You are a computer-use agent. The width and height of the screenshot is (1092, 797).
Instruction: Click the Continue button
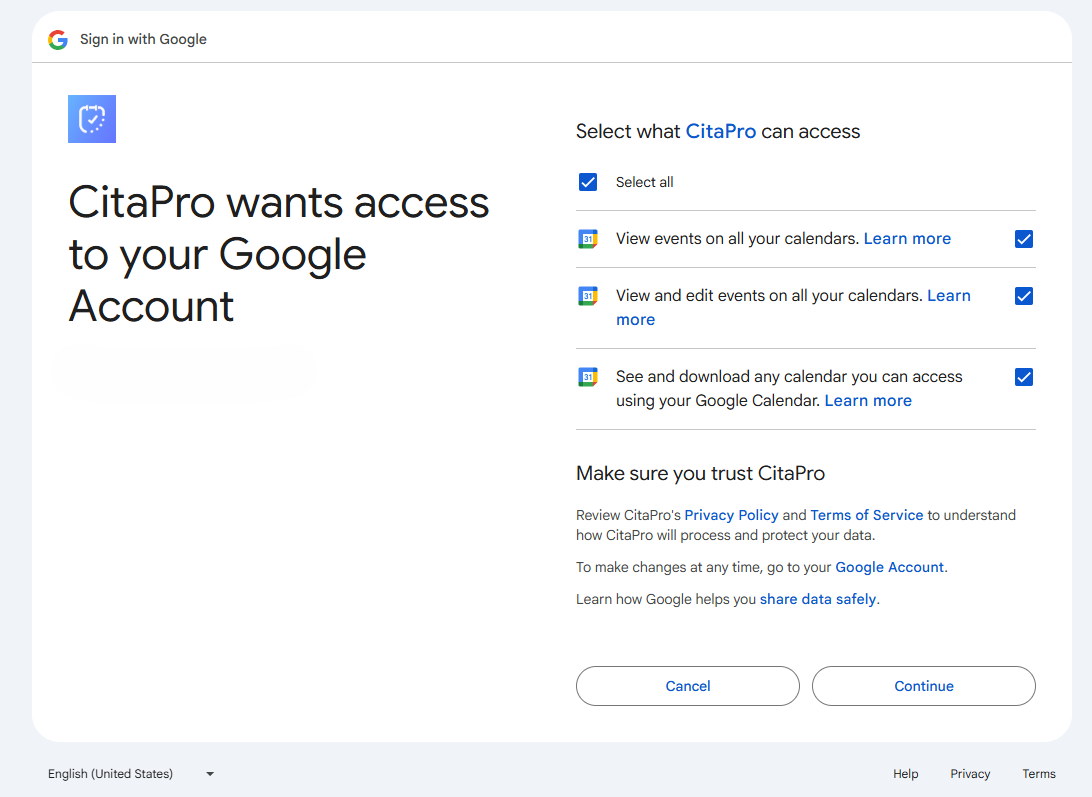pos(923,686)
